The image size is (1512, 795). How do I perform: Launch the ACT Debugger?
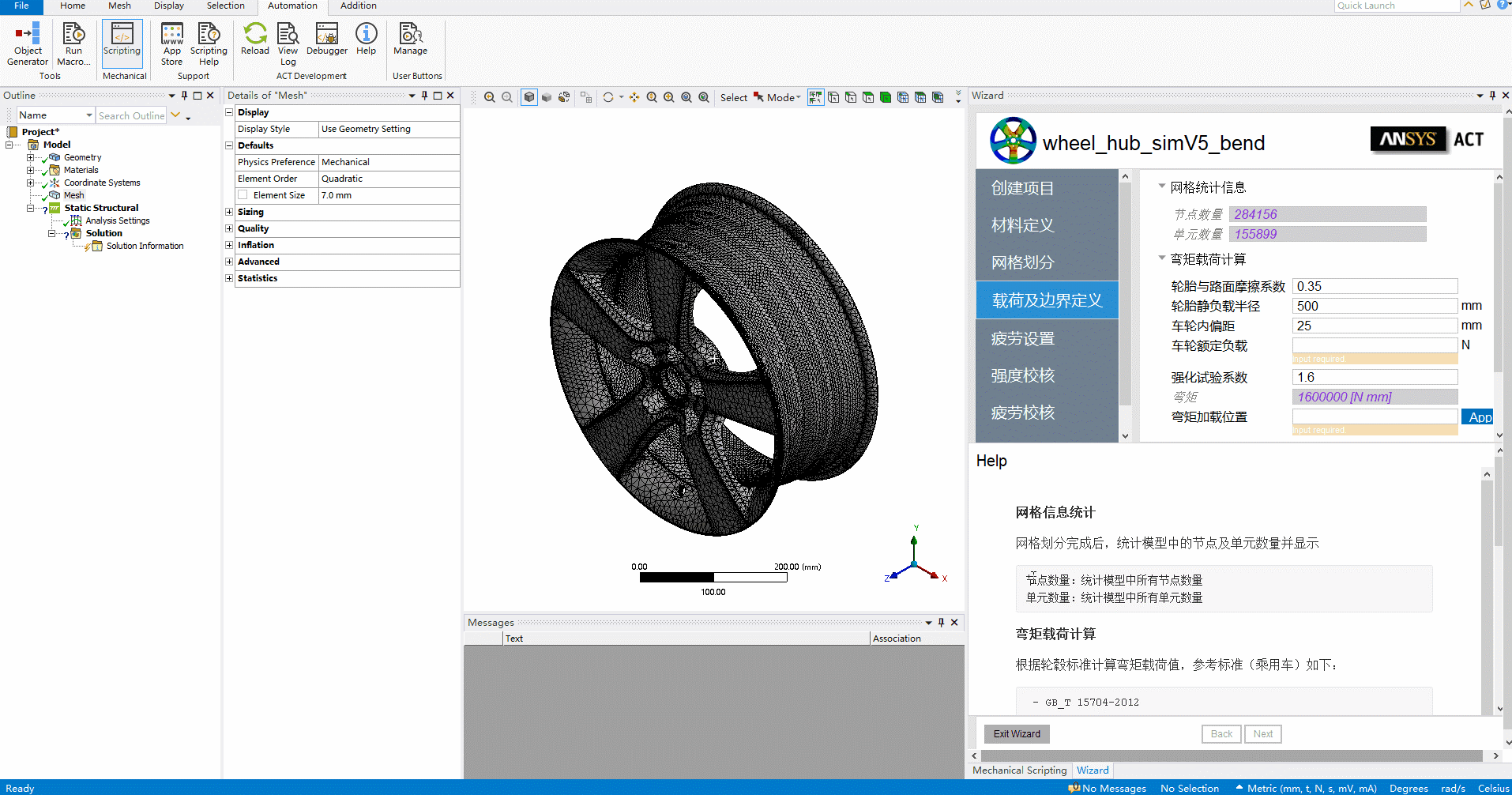326,38
